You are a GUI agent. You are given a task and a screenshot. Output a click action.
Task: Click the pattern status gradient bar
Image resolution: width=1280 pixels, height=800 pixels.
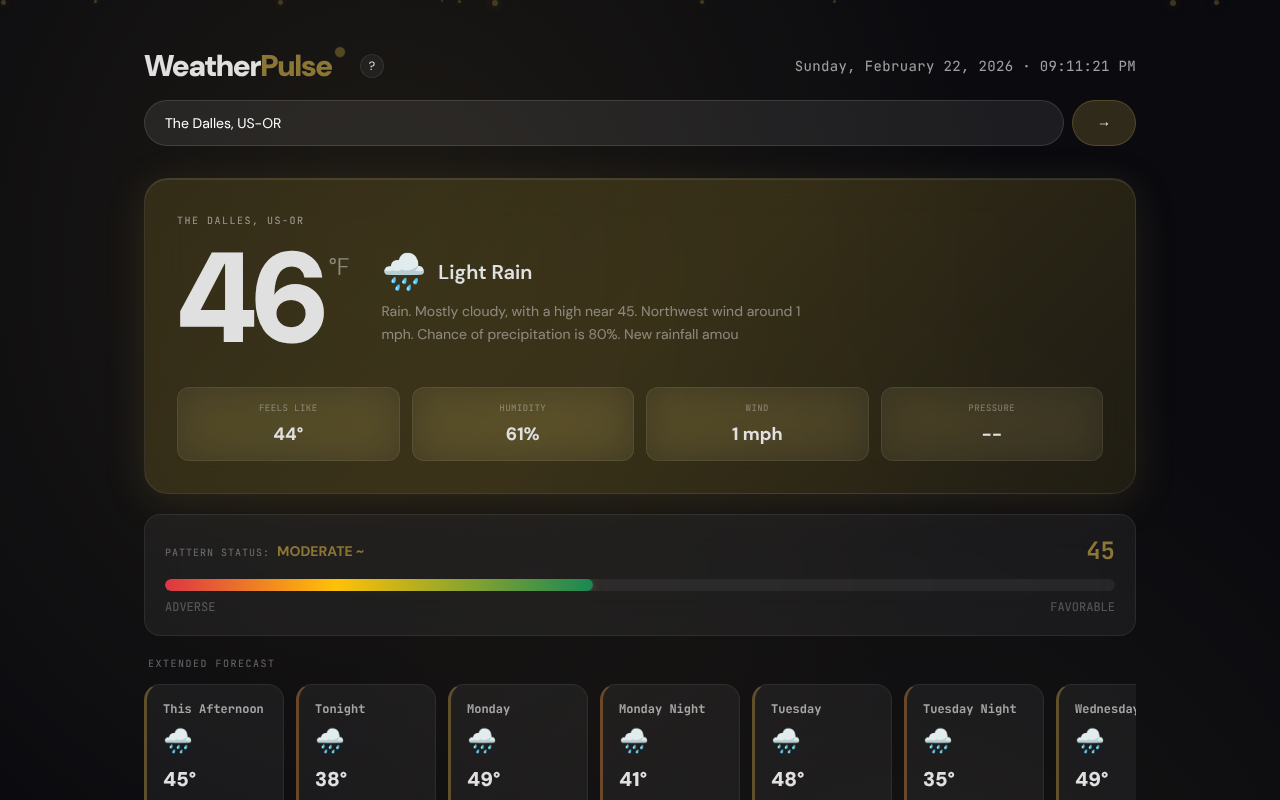tap(640, 584)
